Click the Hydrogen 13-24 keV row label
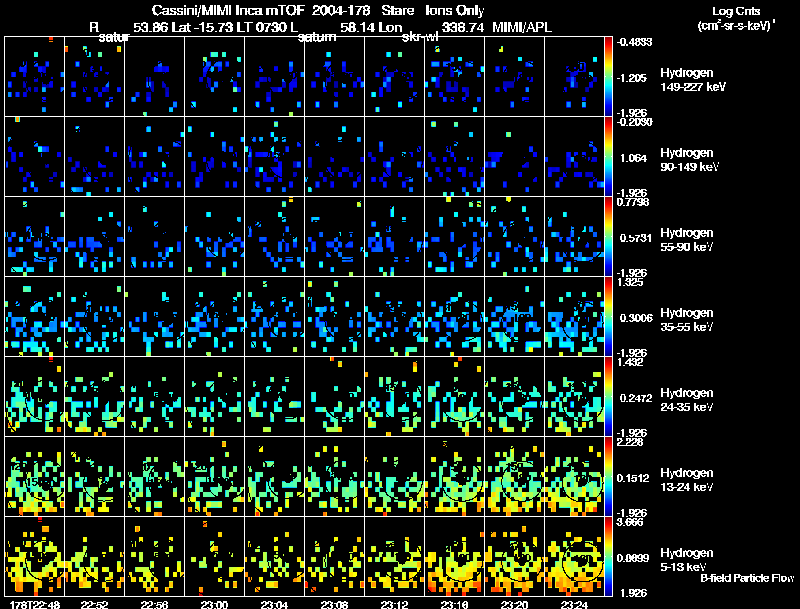Screen dimensions: 800x609 (687, 480)
